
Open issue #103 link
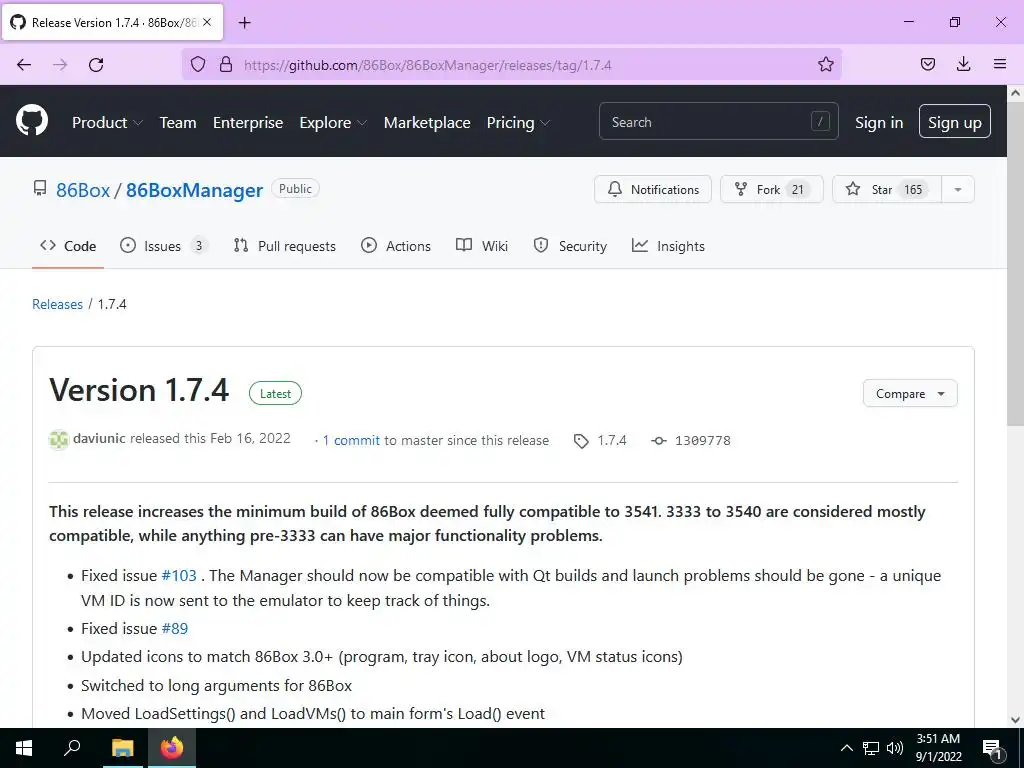click(179, 575)
